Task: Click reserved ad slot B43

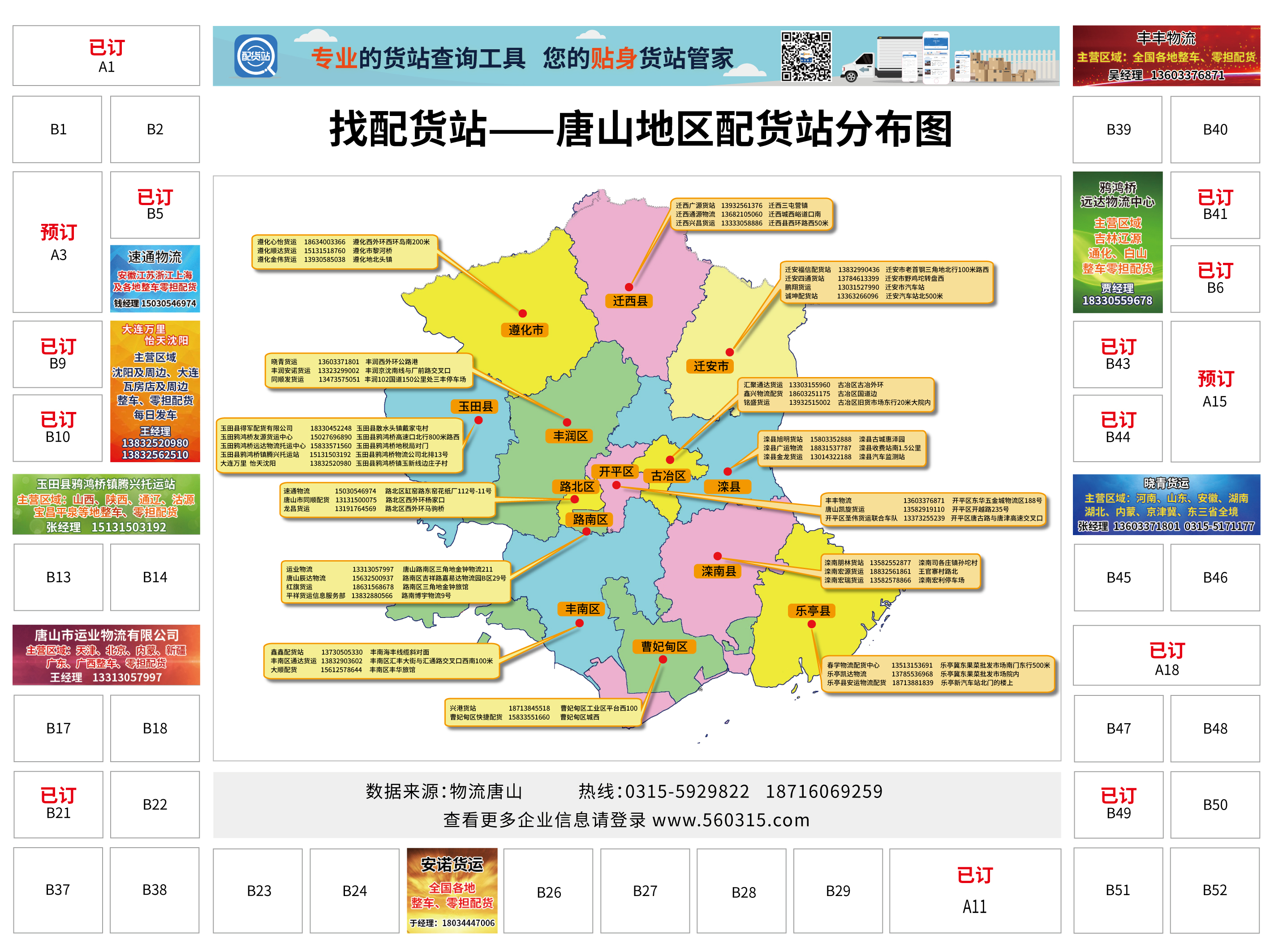Action: [1117, 354]
